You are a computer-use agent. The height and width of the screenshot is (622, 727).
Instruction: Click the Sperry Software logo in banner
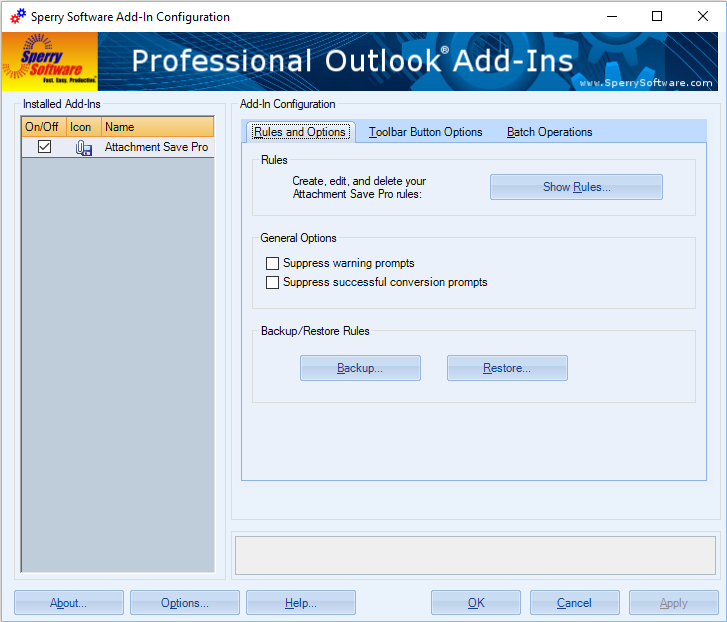50,61
